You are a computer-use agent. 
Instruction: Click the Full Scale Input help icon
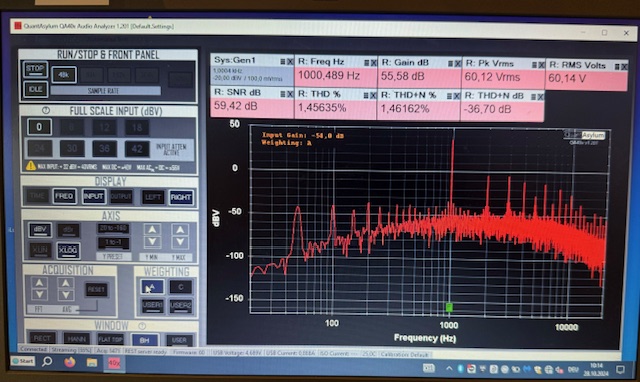tap(46, 111)
